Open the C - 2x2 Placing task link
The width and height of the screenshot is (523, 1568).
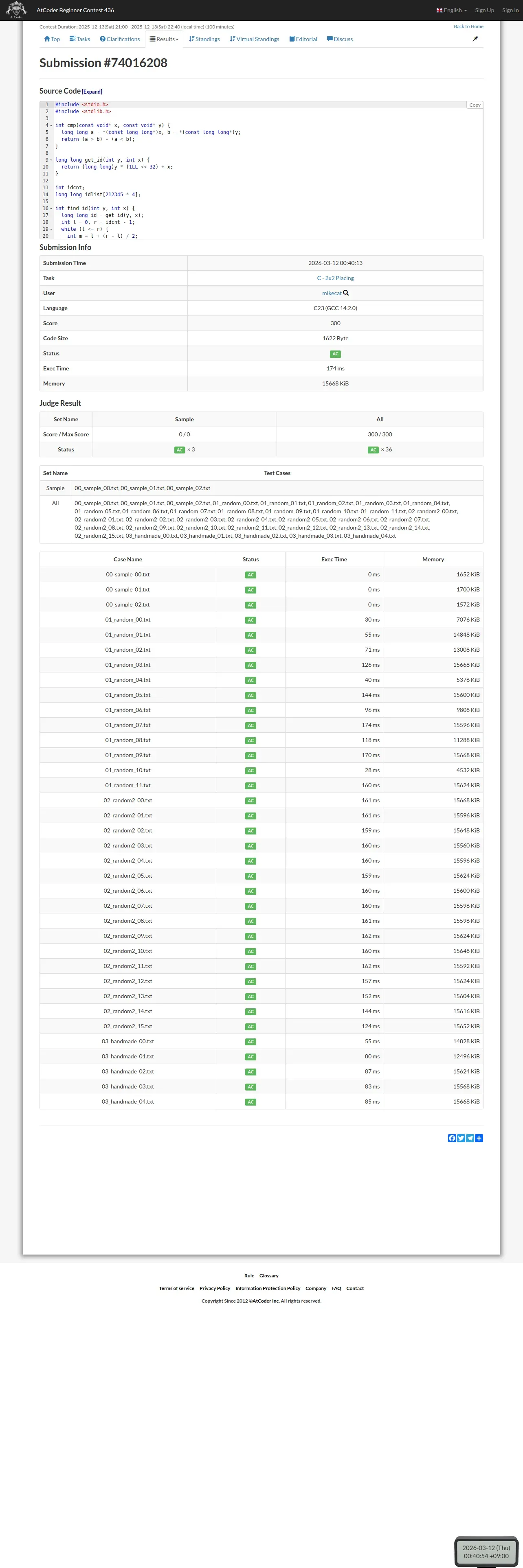pyautogui.click(x=335, y=278)
